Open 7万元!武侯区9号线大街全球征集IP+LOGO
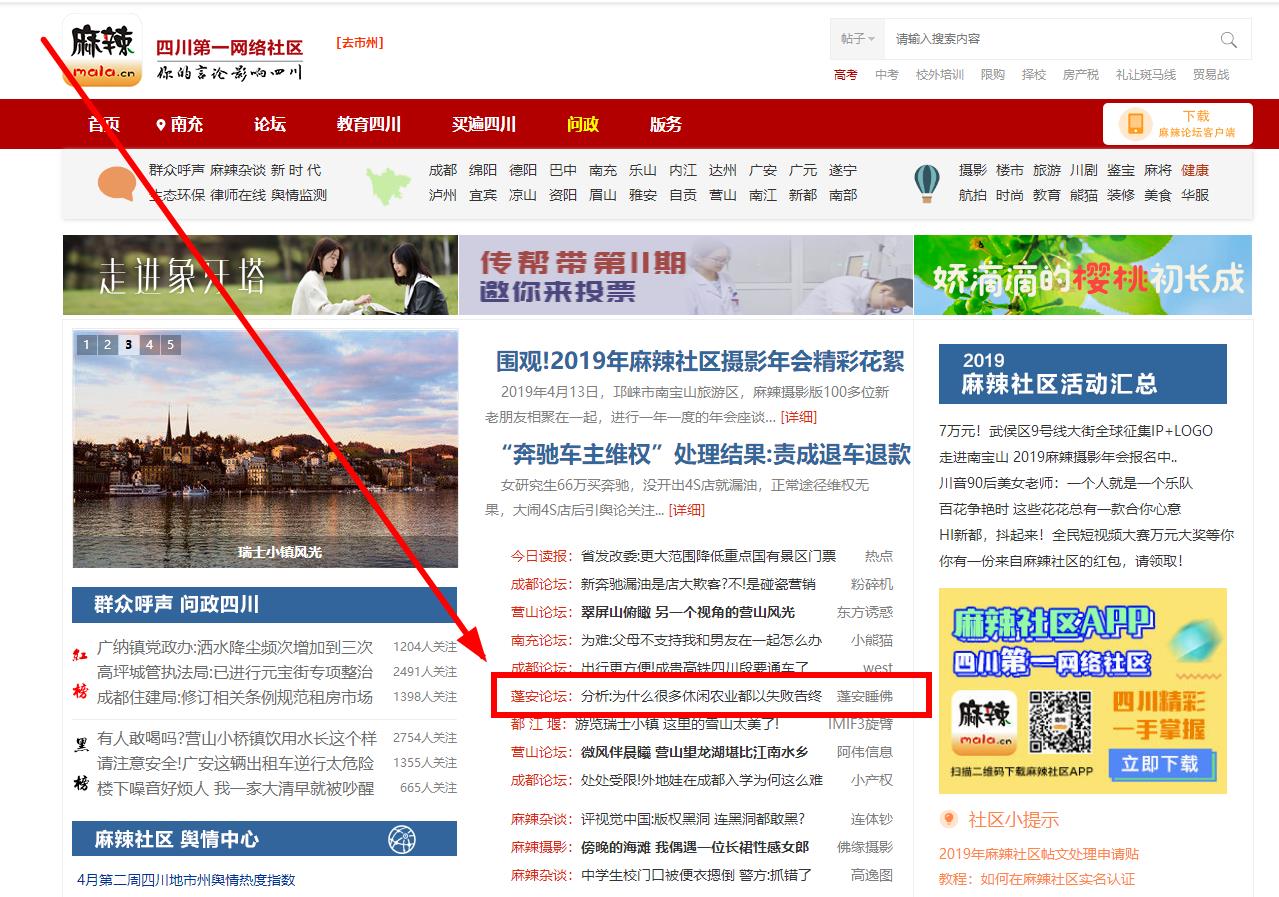Image resolution: width=1279 pixels, height=897 pixels. pyautogui.click(x=1076, y=431)
